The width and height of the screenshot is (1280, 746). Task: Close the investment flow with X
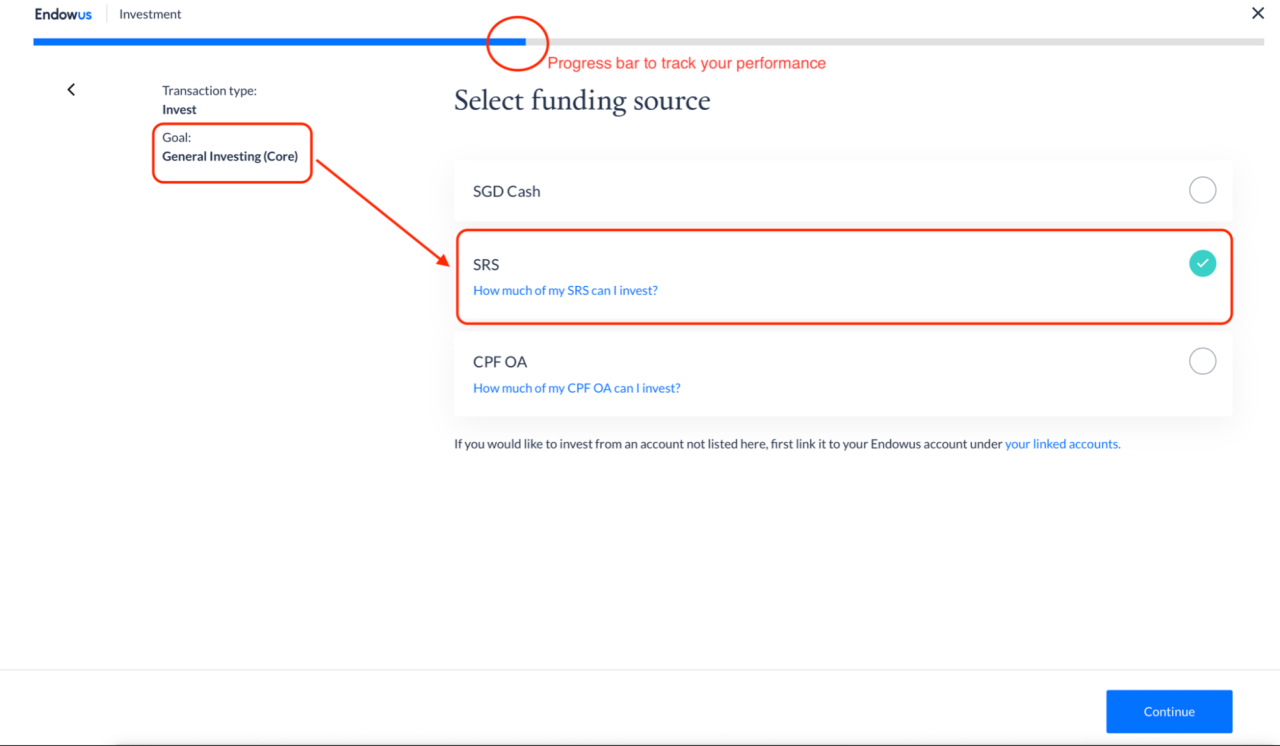point(1258,13)
